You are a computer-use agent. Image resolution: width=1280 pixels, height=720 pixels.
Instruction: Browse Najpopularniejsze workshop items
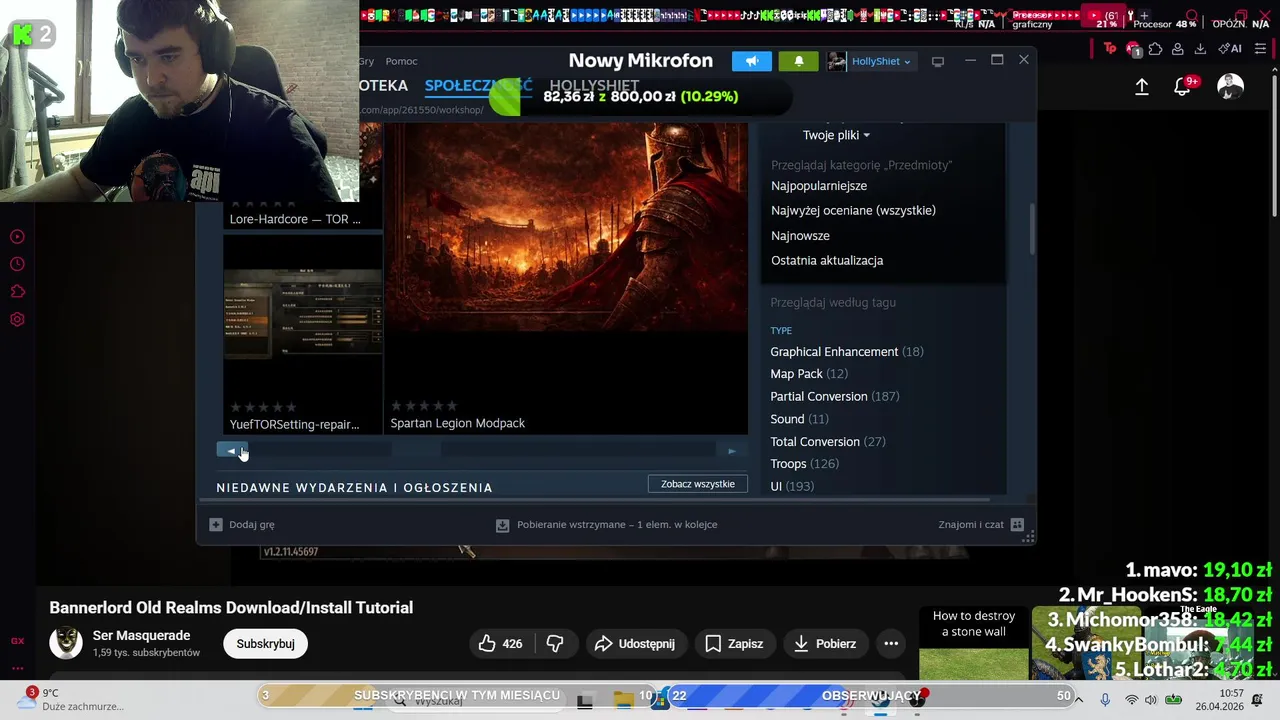click(x=819, y=186)
